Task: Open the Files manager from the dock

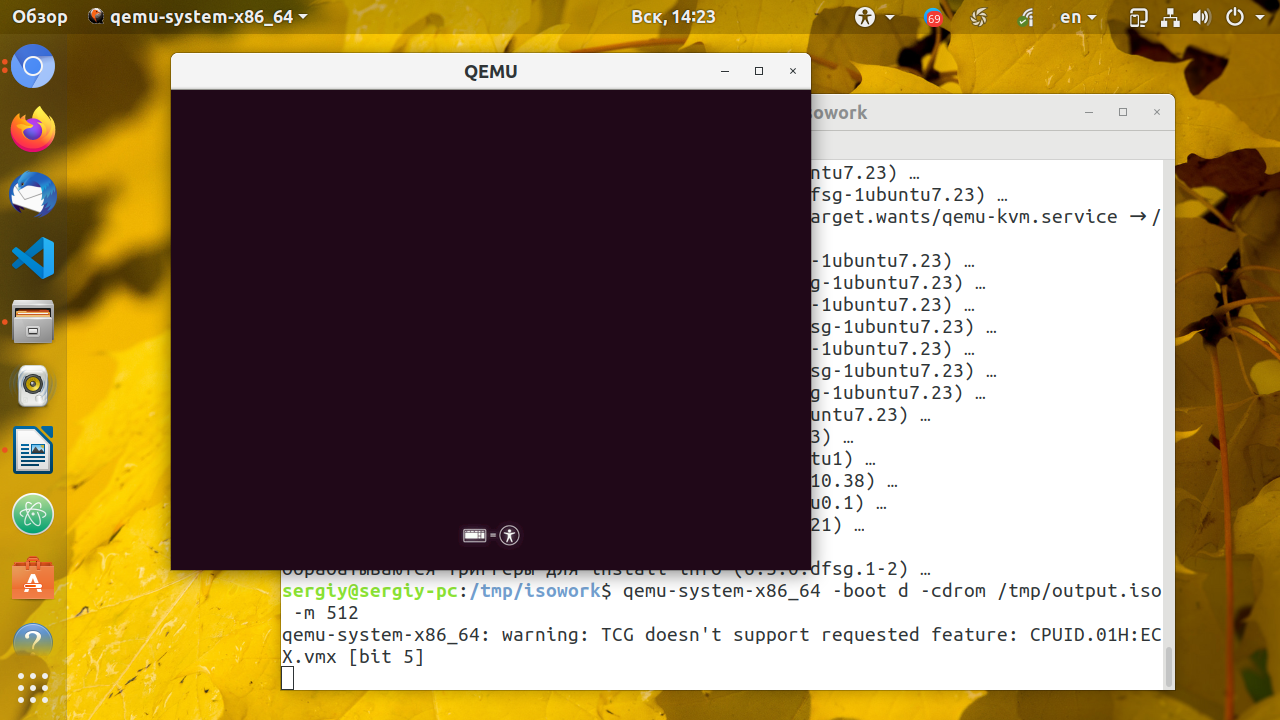Action: 33,322
